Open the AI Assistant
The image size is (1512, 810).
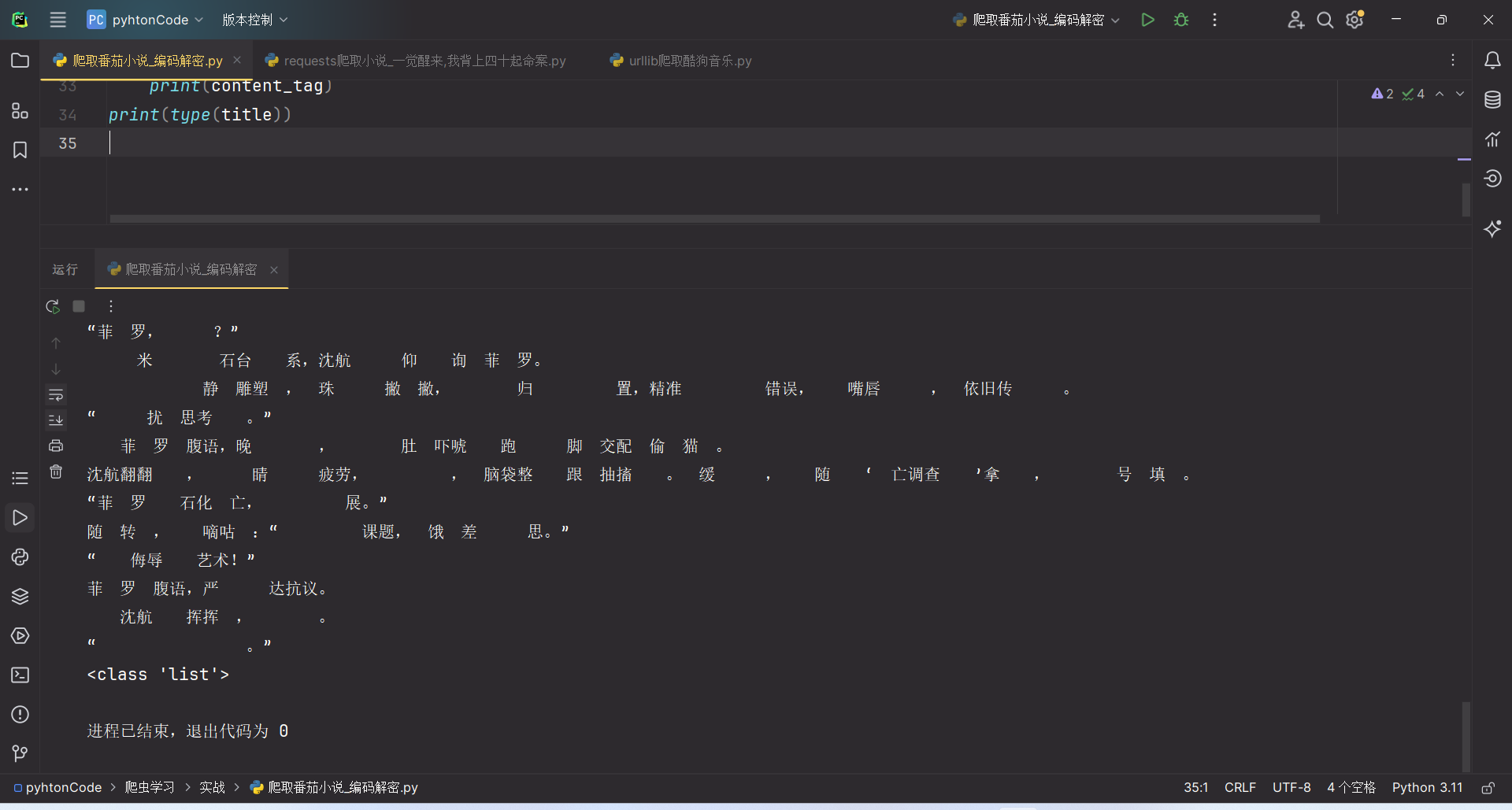[x=1493, y=229]
